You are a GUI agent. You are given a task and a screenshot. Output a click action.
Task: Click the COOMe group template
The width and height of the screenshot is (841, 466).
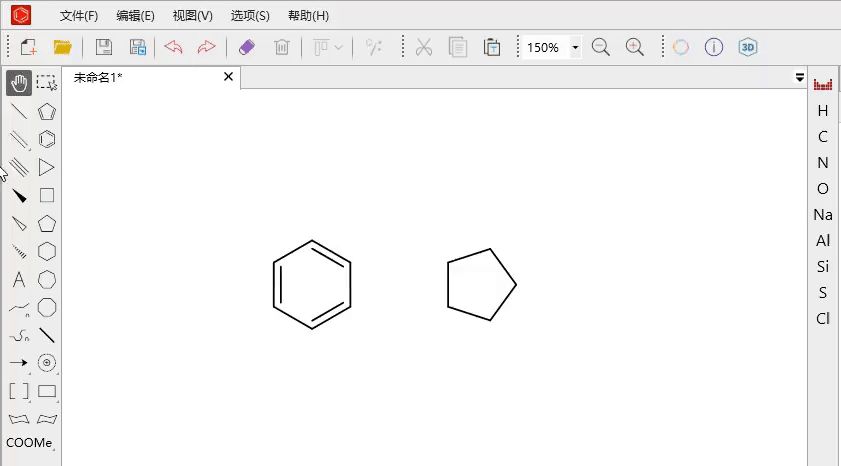[29, 442]
